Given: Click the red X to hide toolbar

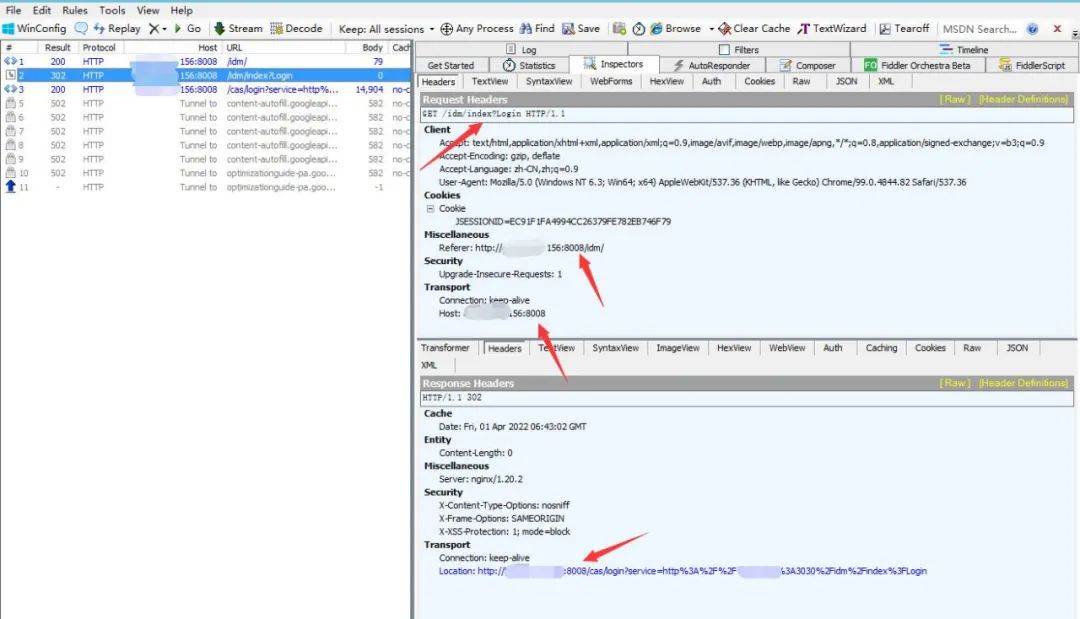Looking at the screenshot, I should 1057,28.
